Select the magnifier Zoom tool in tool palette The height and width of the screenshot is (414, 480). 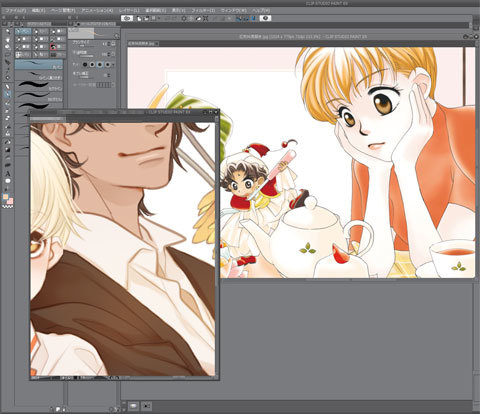point(8,31)
